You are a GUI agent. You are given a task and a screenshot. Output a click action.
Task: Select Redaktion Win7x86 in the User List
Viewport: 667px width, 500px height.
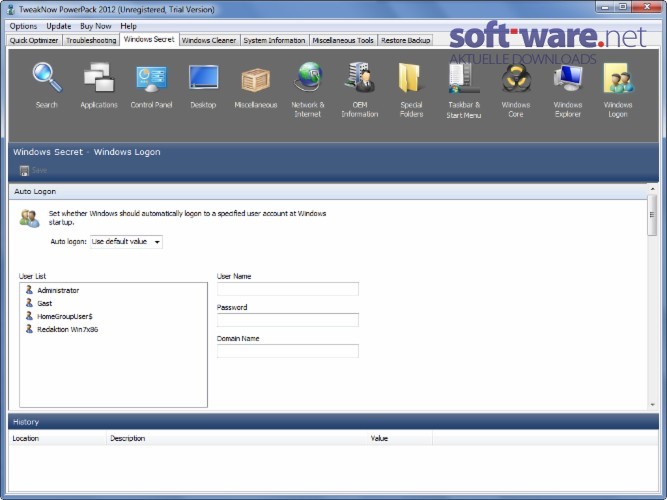click(68, 329)
